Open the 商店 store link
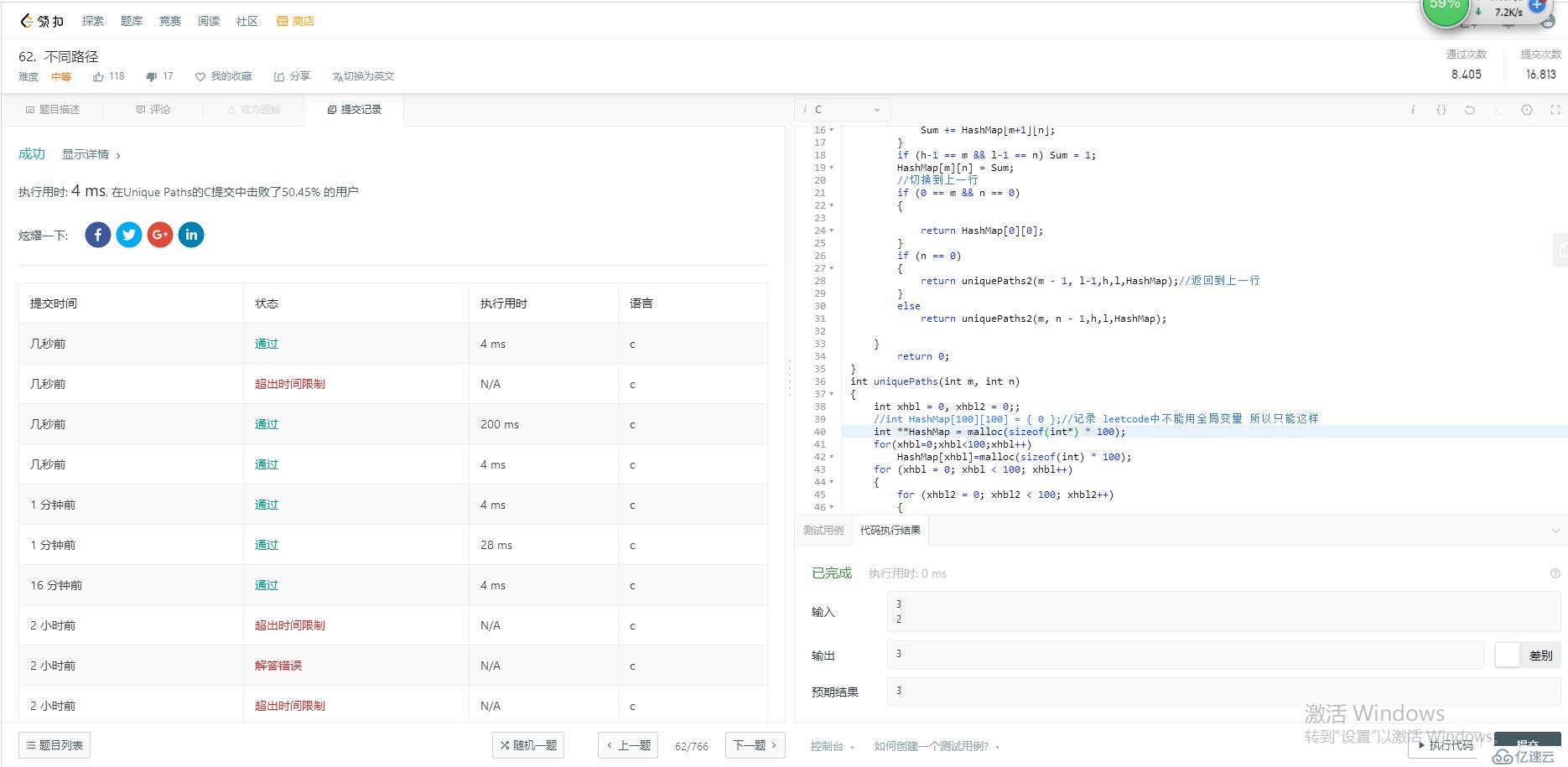The width and height of the screenshot is (1568, 767). [x=295, y=21]
